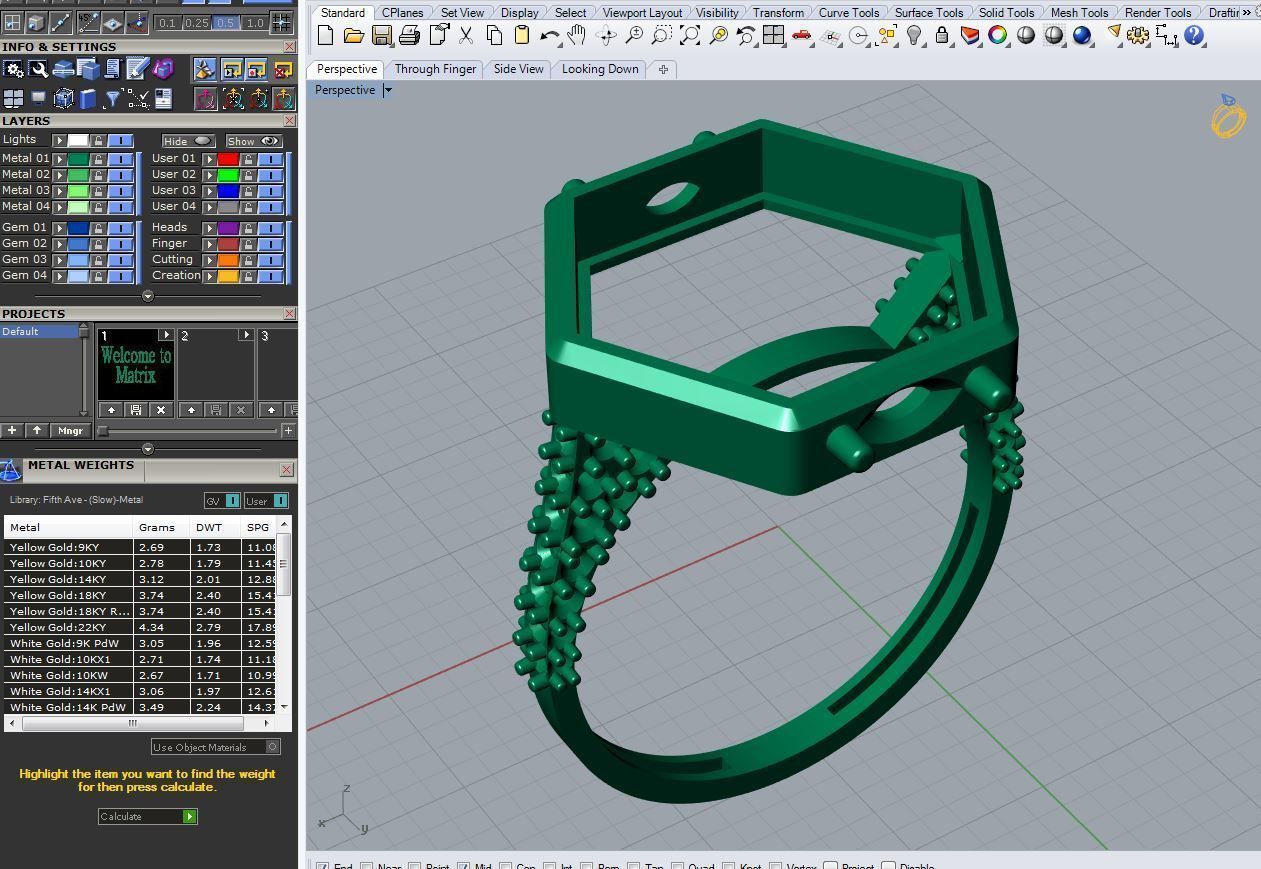
Task: Open the arrow menu of project slot 2
Action: point(246,335)
